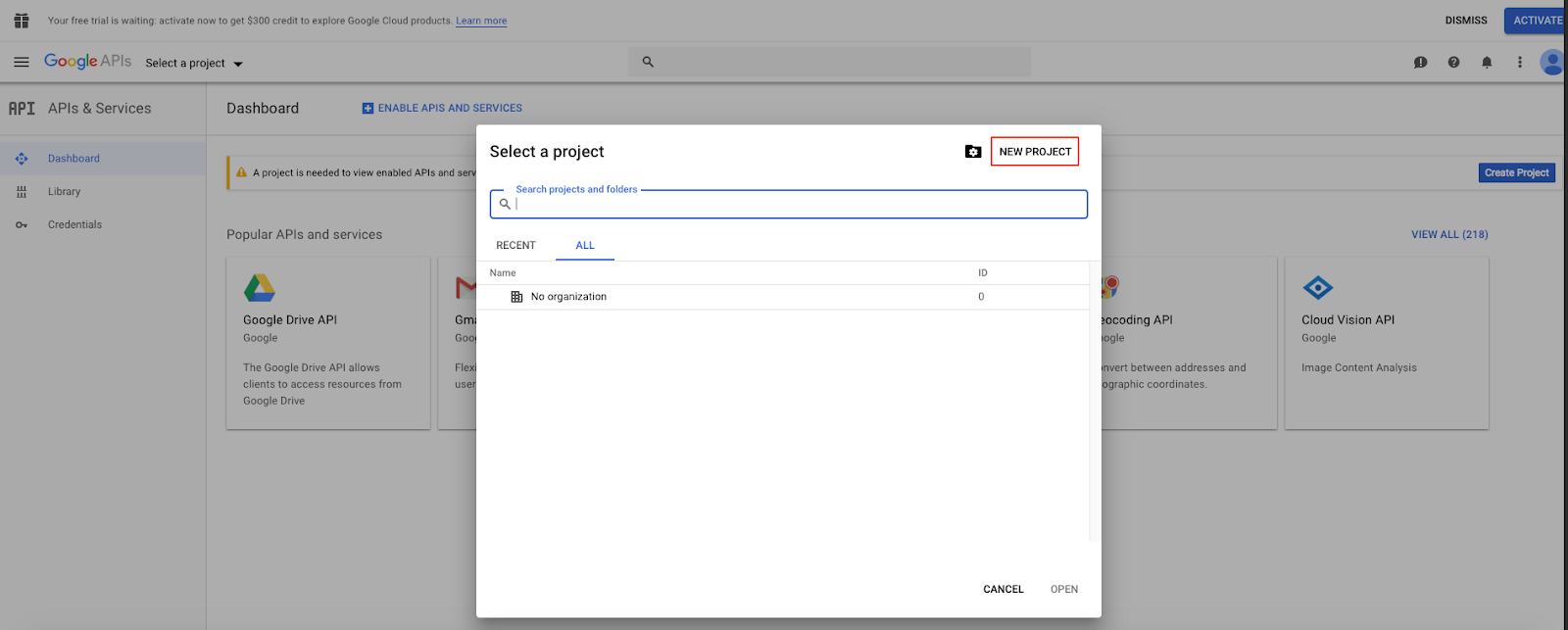Click the Cloud Vision API logo
This screenshot has height=630, width=1568.
coord(1318,288)
